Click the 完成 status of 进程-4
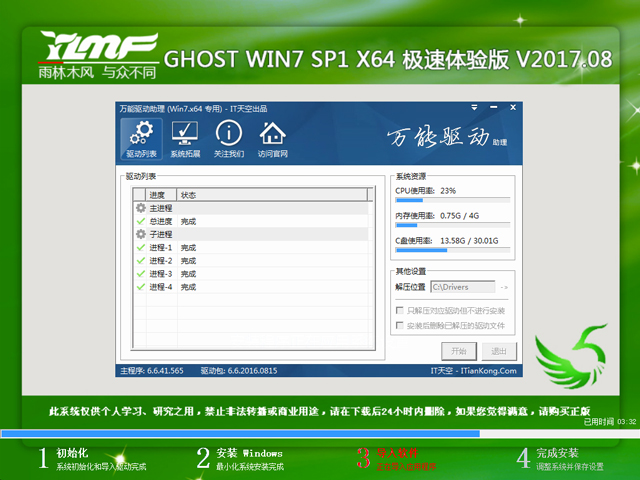Viewport: 640px width, 480px height. coord(188,287)
